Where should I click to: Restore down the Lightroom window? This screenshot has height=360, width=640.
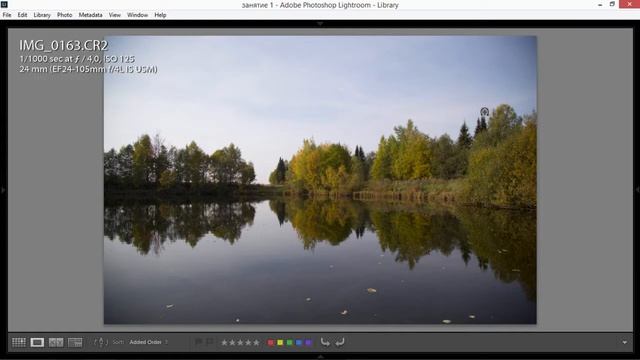[x=612, y=4]
